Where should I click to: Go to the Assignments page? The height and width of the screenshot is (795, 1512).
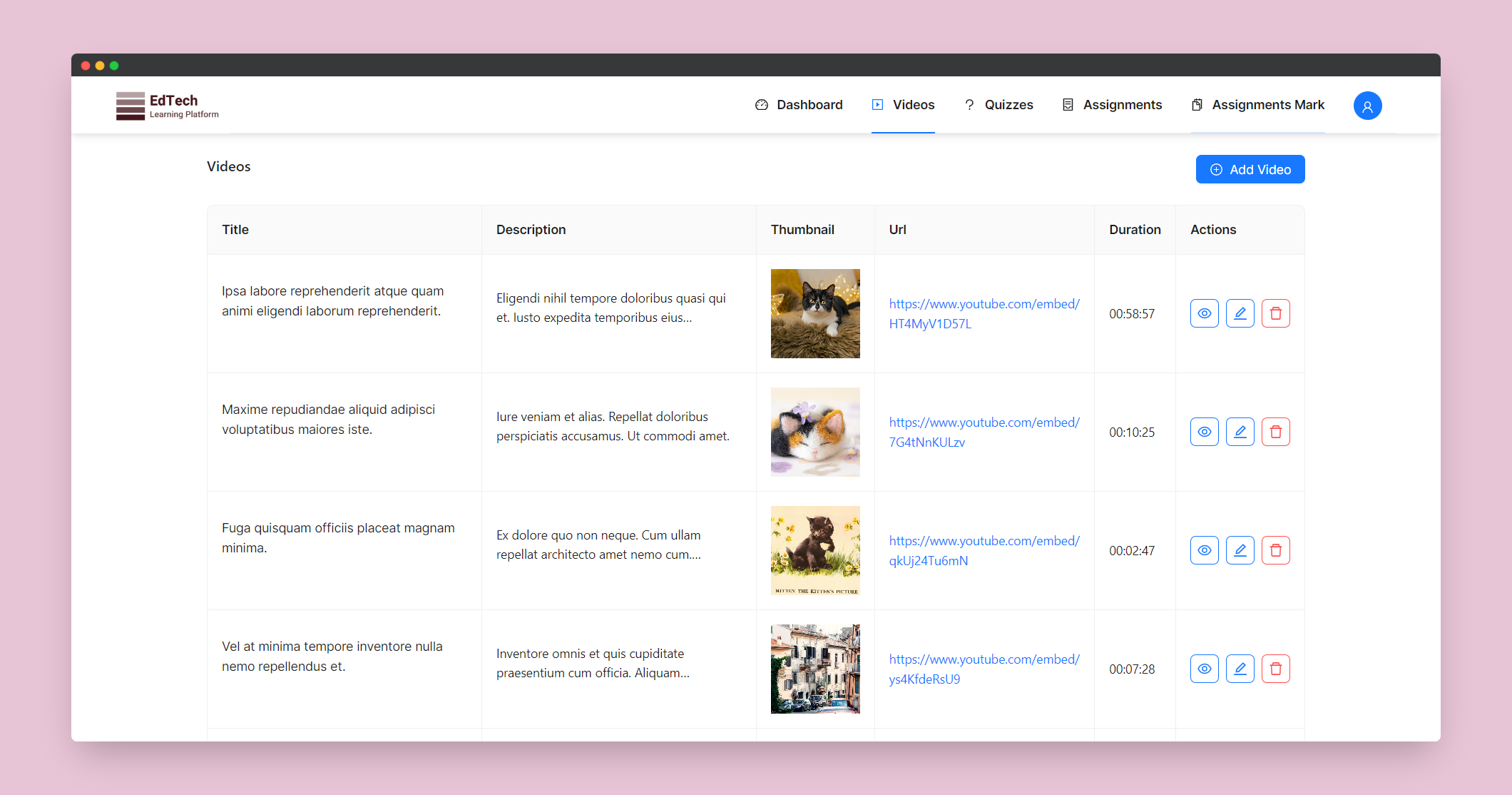point(1112,105)
